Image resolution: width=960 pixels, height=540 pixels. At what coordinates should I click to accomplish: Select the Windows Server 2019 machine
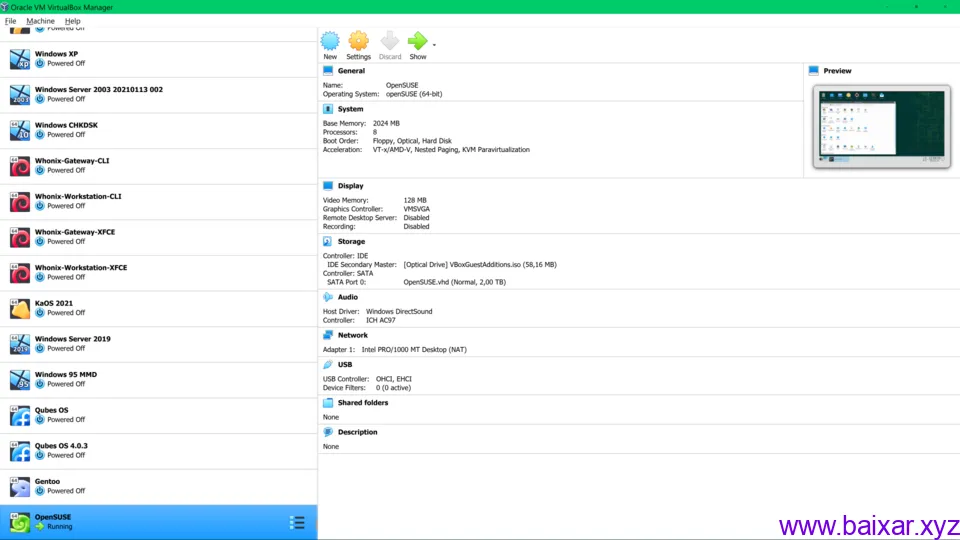tap(159, 343)
